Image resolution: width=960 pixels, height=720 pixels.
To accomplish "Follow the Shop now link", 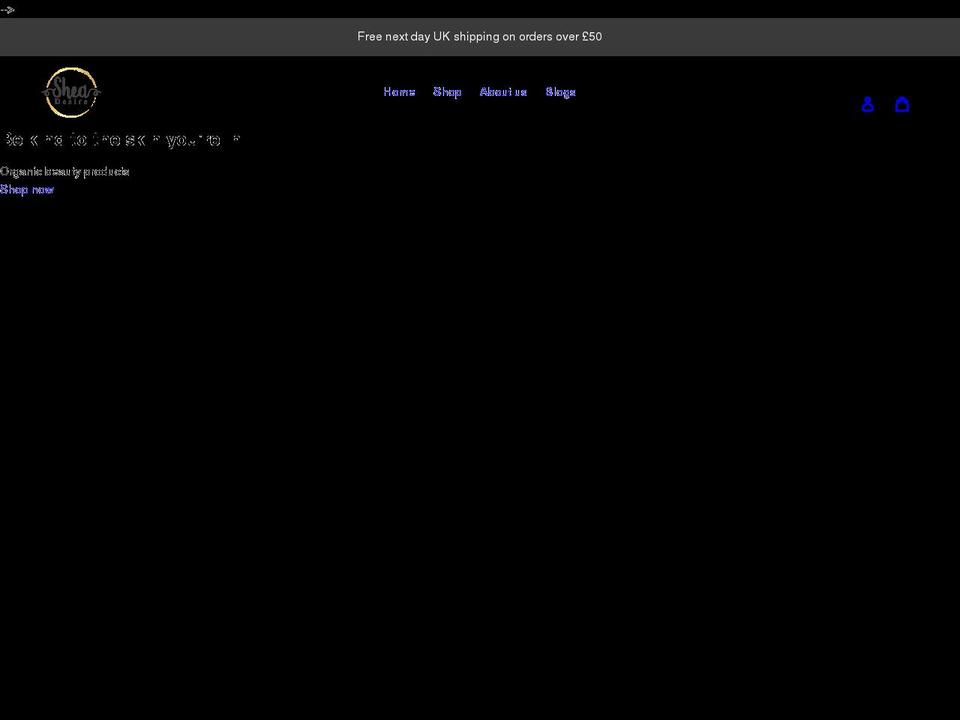I will 27,190.
